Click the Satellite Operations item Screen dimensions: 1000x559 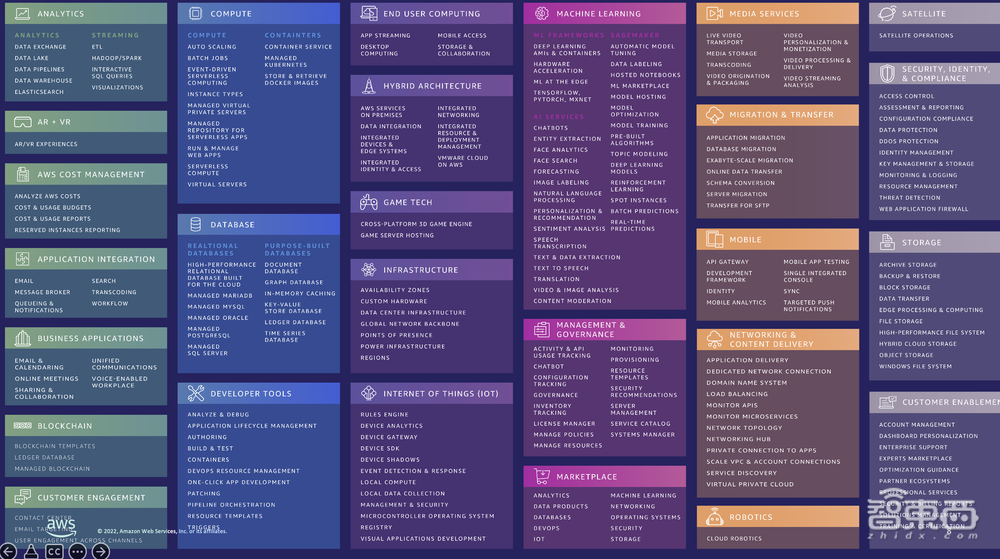pos(916,35)
